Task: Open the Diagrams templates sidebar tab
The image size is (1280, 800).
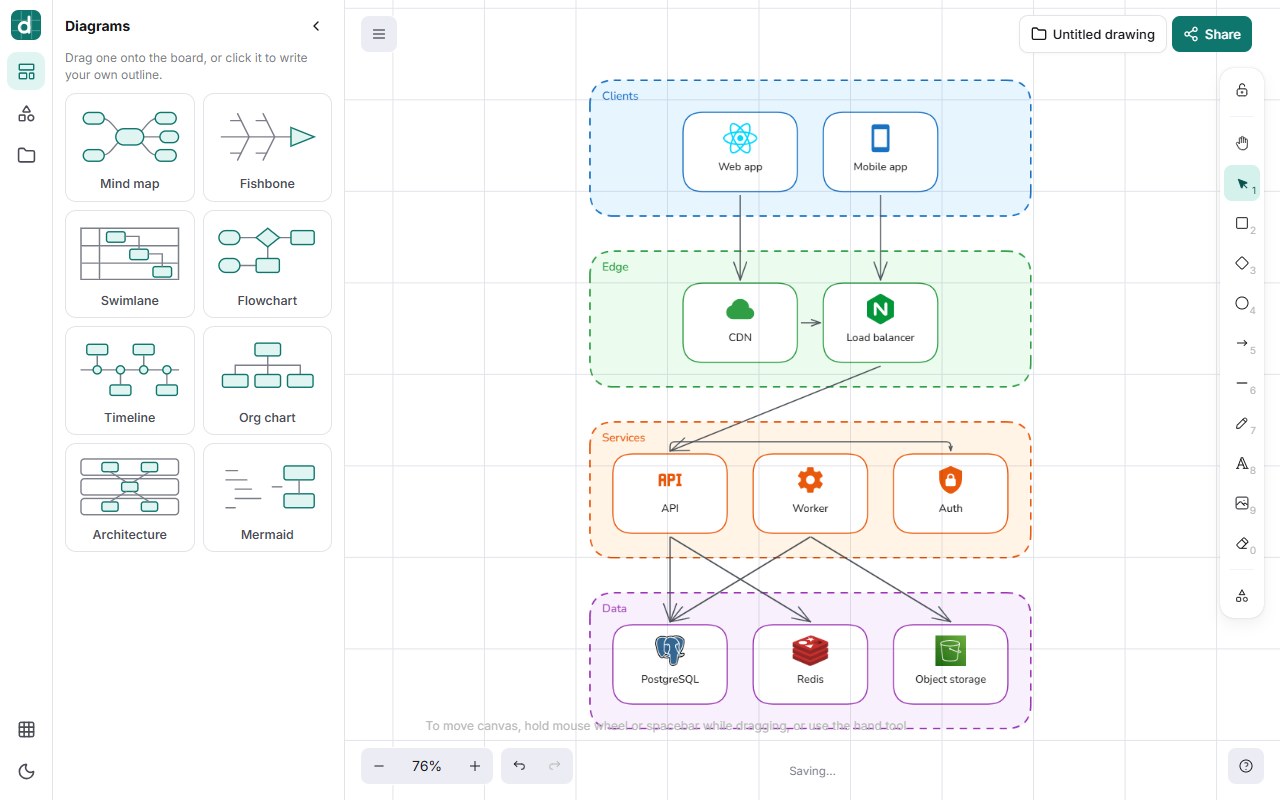Action: tap(26, 71)
